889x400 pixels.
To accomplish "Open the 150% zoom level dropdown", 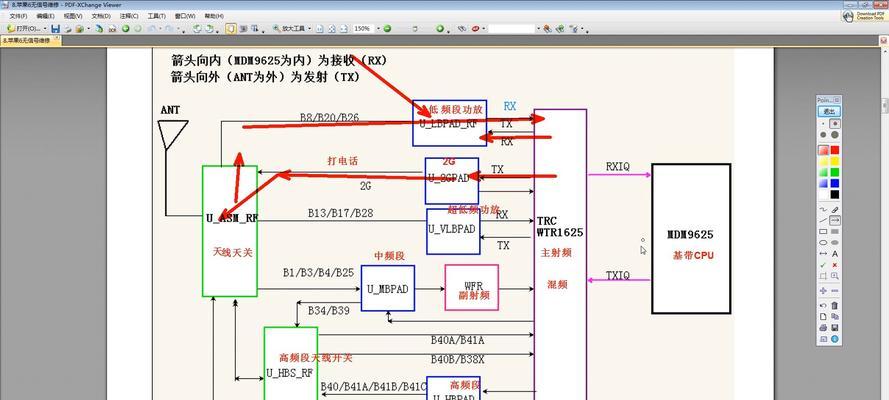I will tap(378, 28).
